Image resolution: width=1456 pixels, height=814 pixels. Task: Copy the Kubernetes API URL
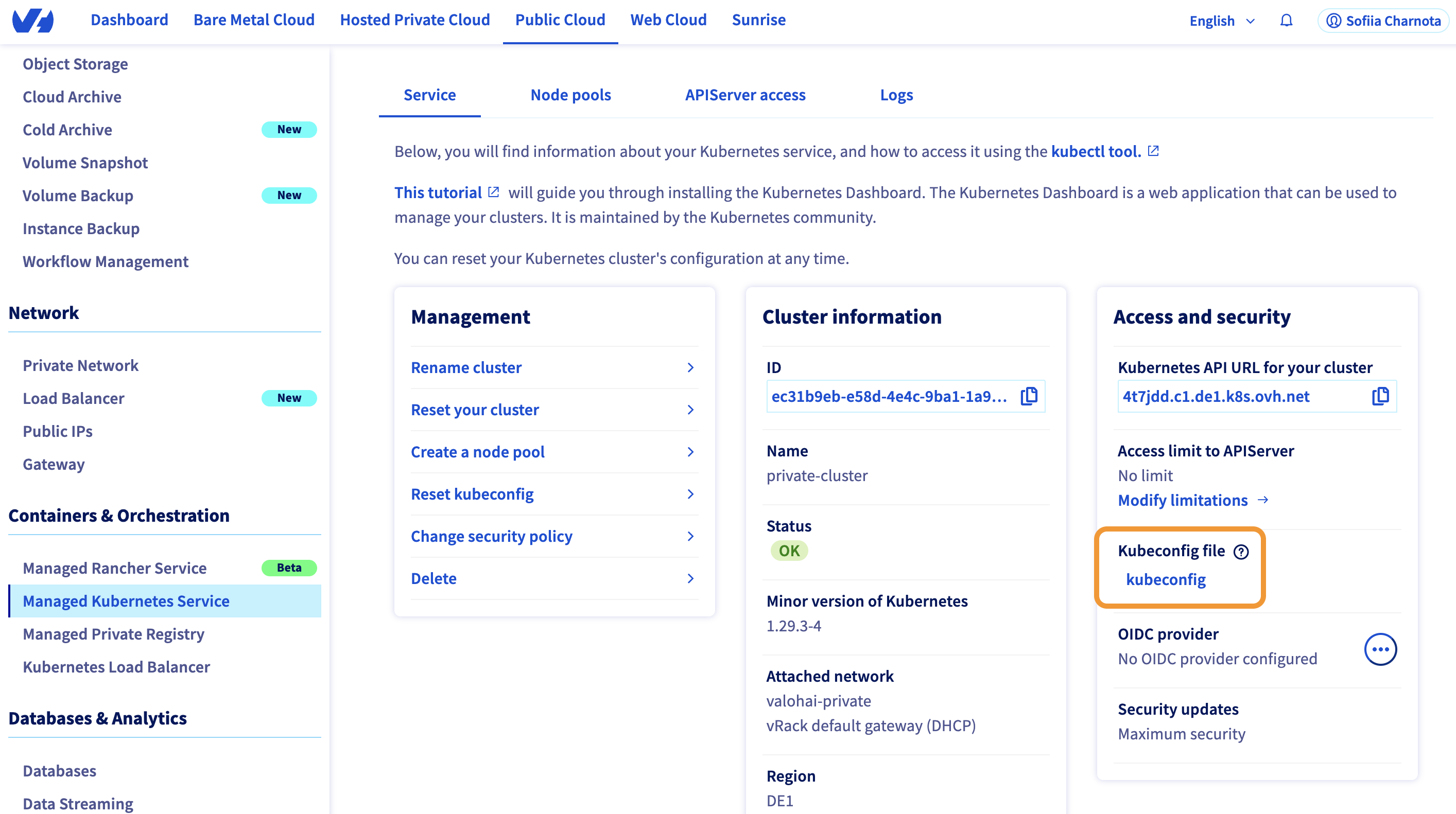[x=1380, y=396]
